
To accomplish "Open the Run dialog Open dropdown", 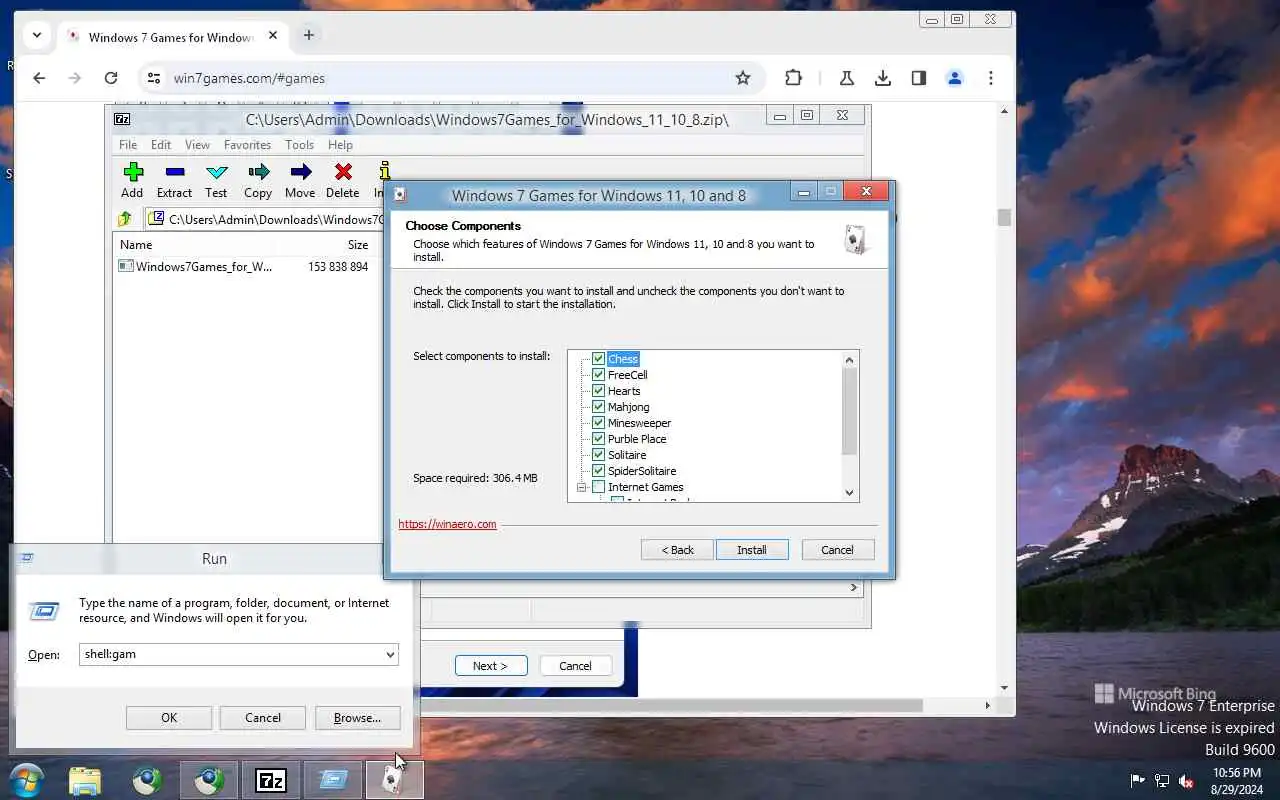I will [390, 654].
